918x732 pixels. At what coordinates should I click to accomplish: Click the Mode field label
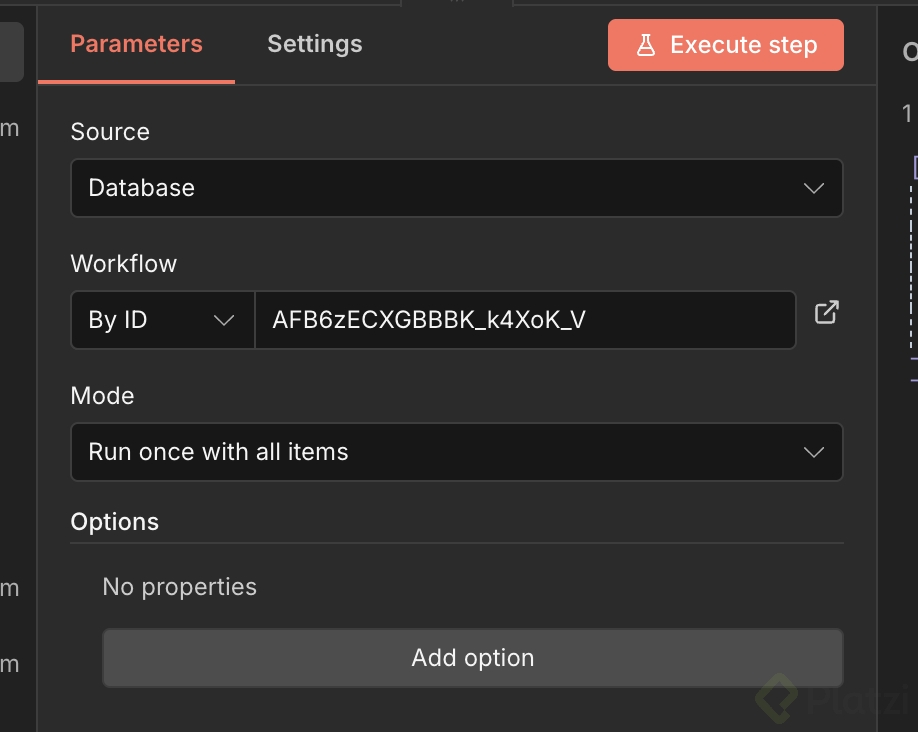point(102,396)
